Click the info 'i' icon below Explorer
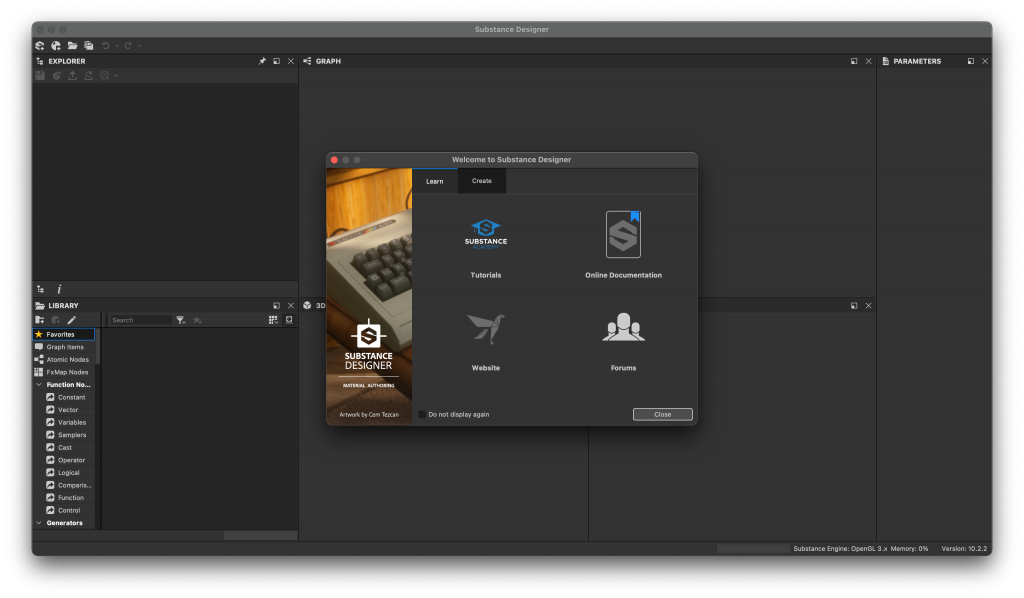 (x=59, y=289)
